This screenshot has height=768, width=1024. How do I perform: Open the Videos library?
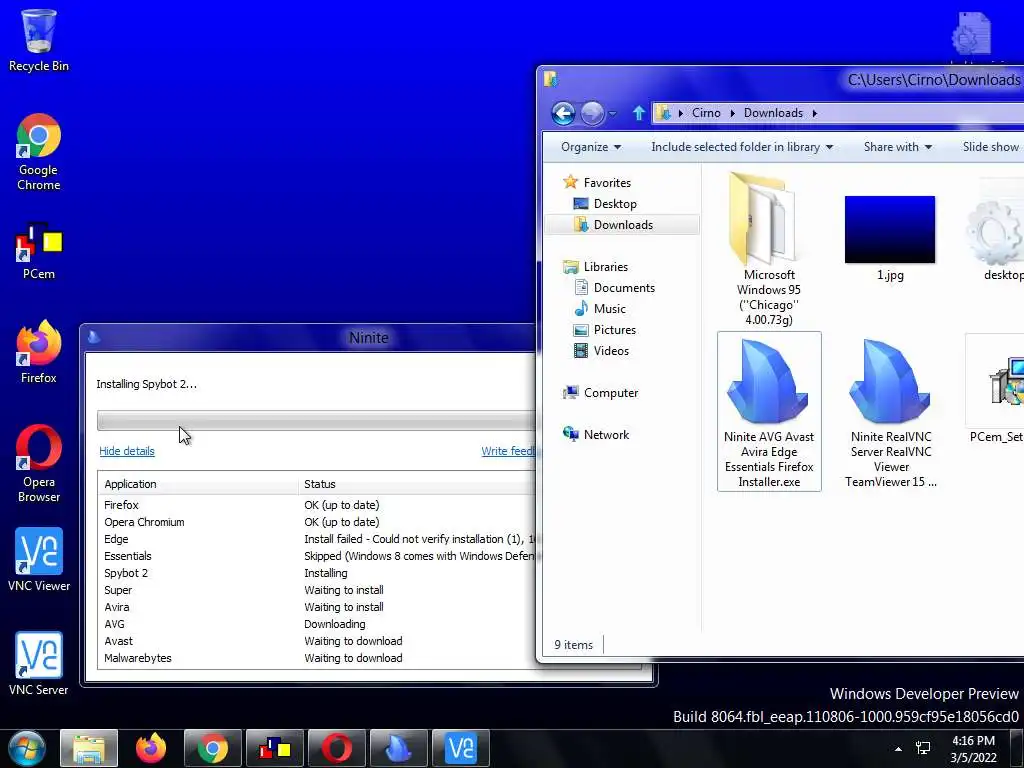click(x=601, y=351)
